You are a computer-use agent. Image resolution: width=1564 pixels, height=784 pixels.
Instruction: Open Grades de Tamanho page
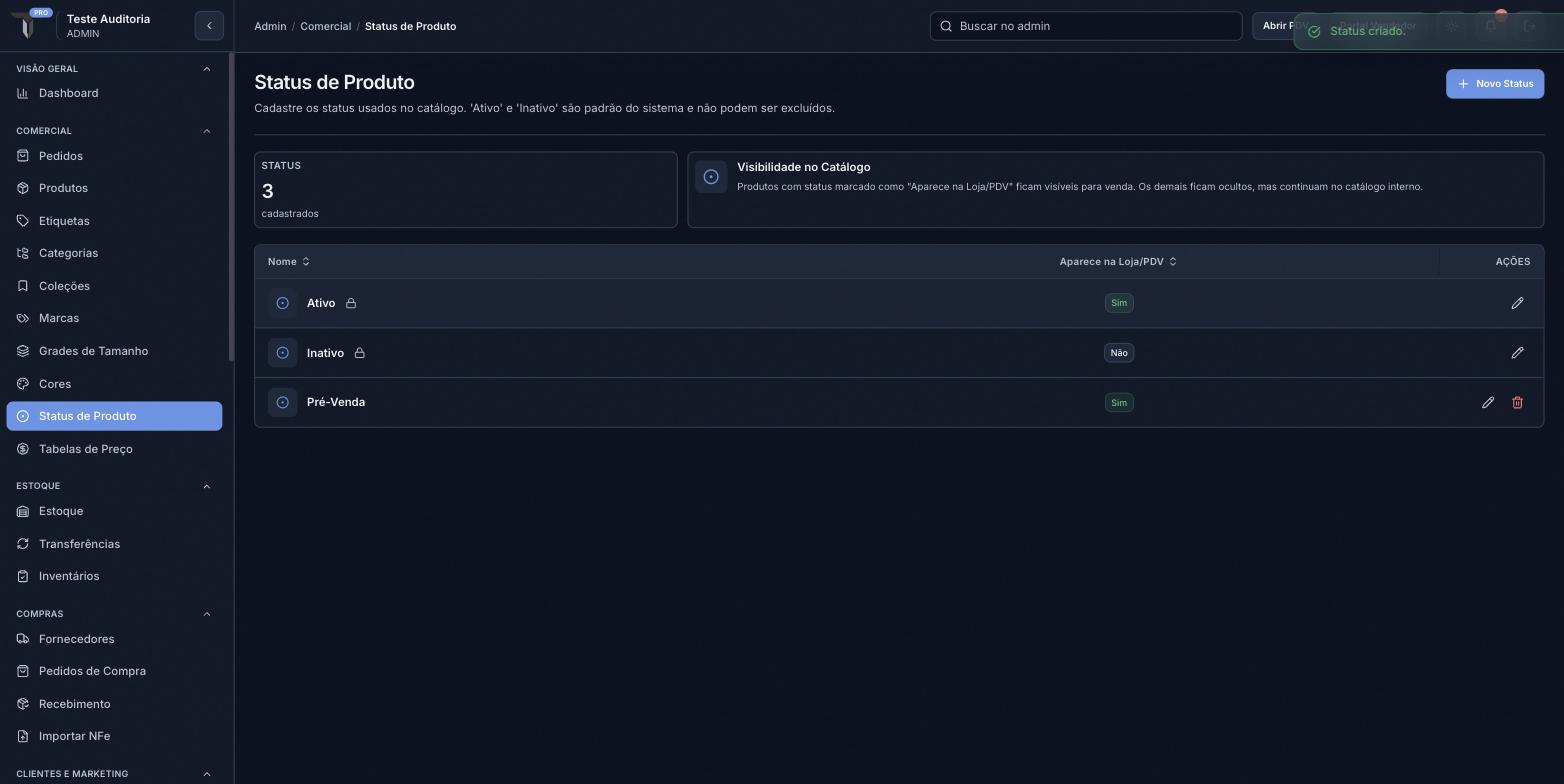[114, 351]
